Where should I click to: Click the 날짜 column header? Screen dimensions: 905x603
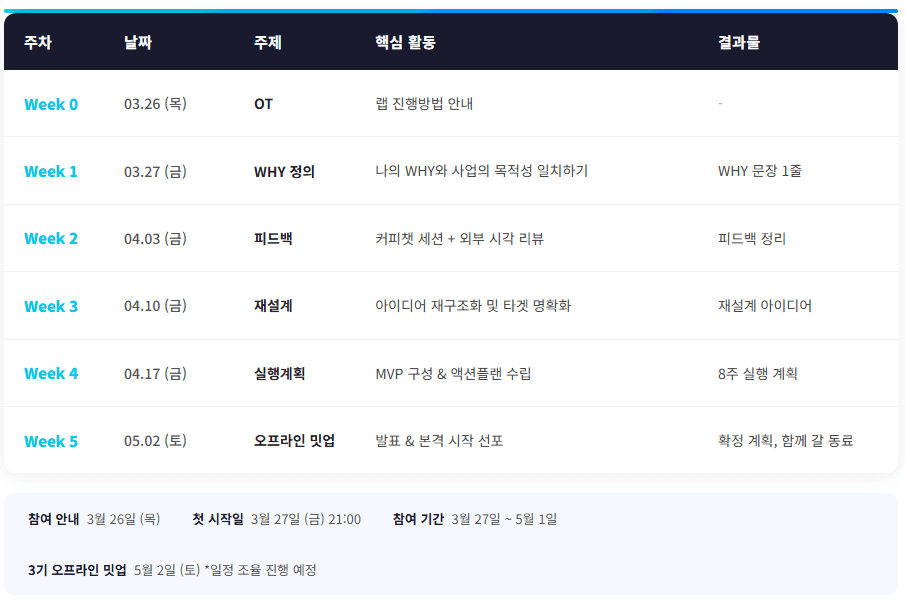(x=138, y=43)
